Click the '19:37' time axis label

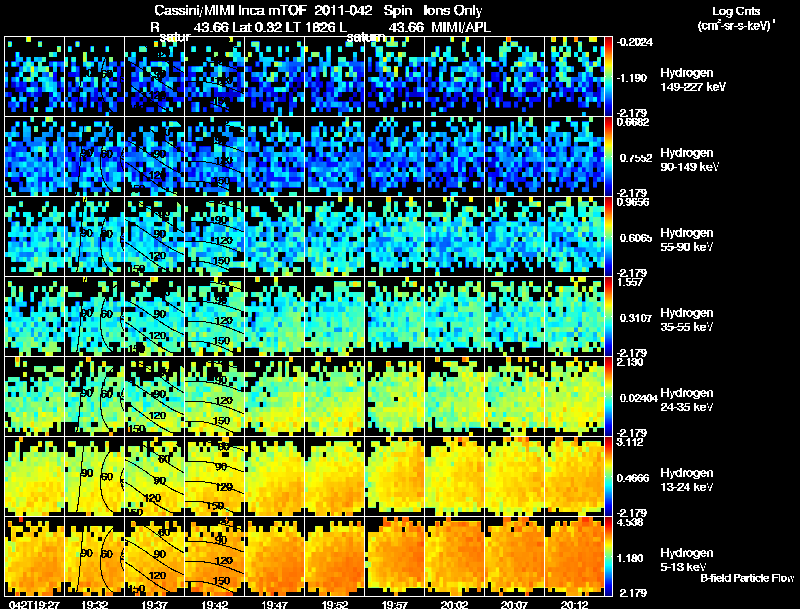(155, 604)
